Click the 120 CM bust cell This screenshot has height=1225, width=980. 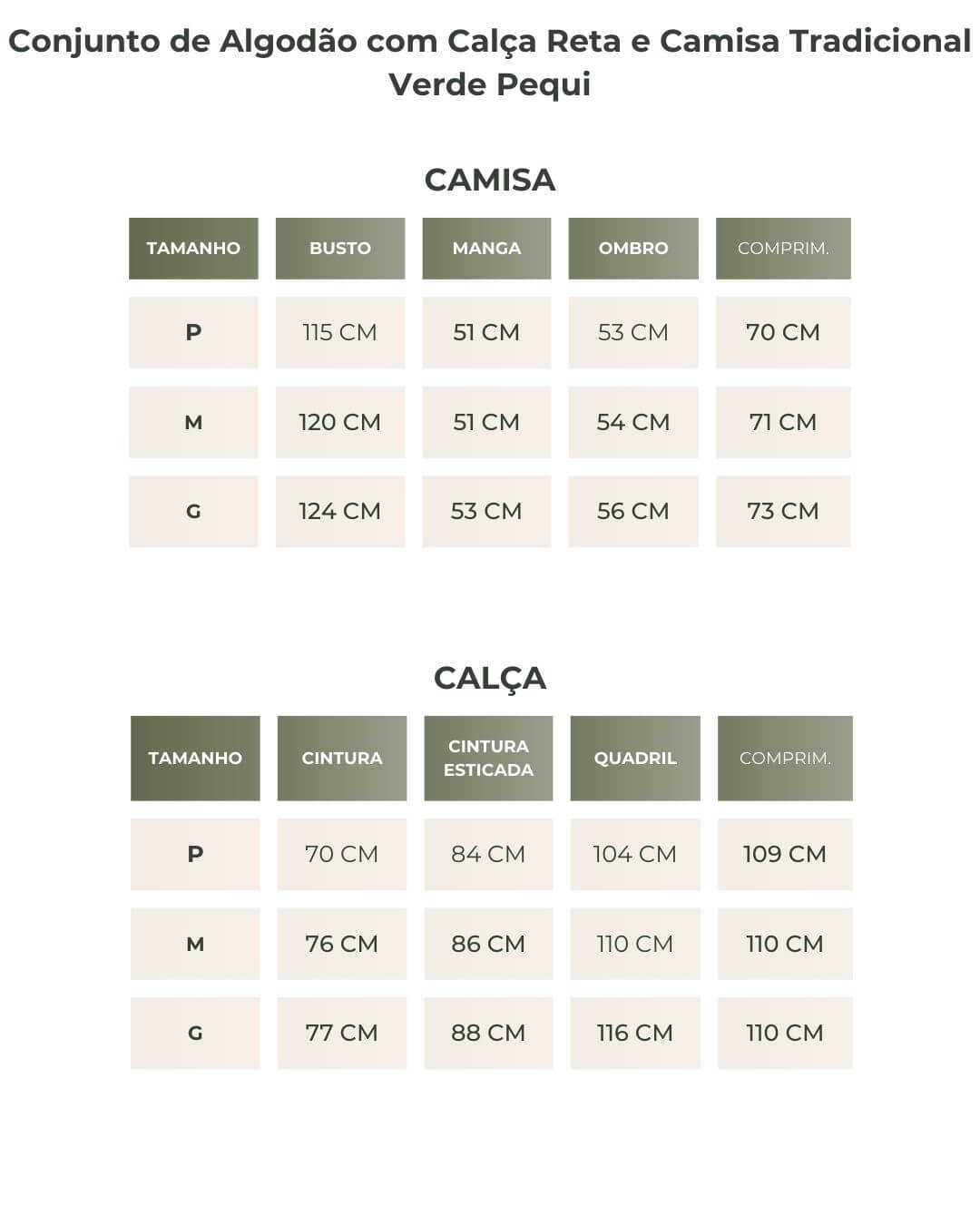[x=340, y=422]
